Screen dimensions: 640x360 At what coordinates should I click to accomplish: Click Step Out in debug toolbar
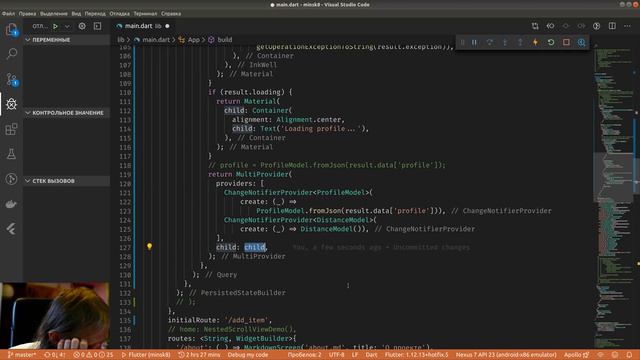click(520, 42)
